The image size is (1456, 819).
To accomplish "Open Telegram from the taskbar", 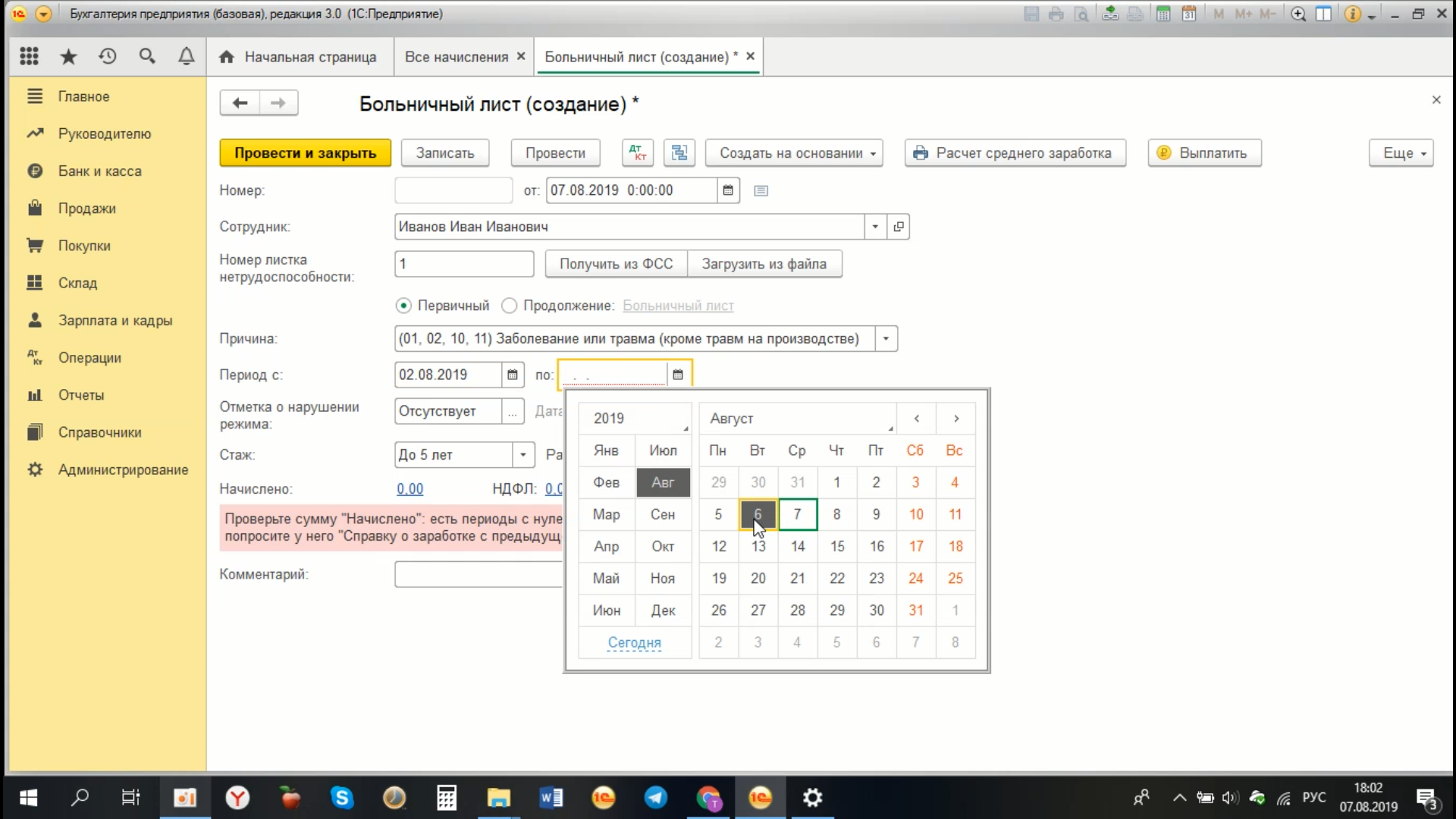I will pyautogui.click(x=655, y=798).
